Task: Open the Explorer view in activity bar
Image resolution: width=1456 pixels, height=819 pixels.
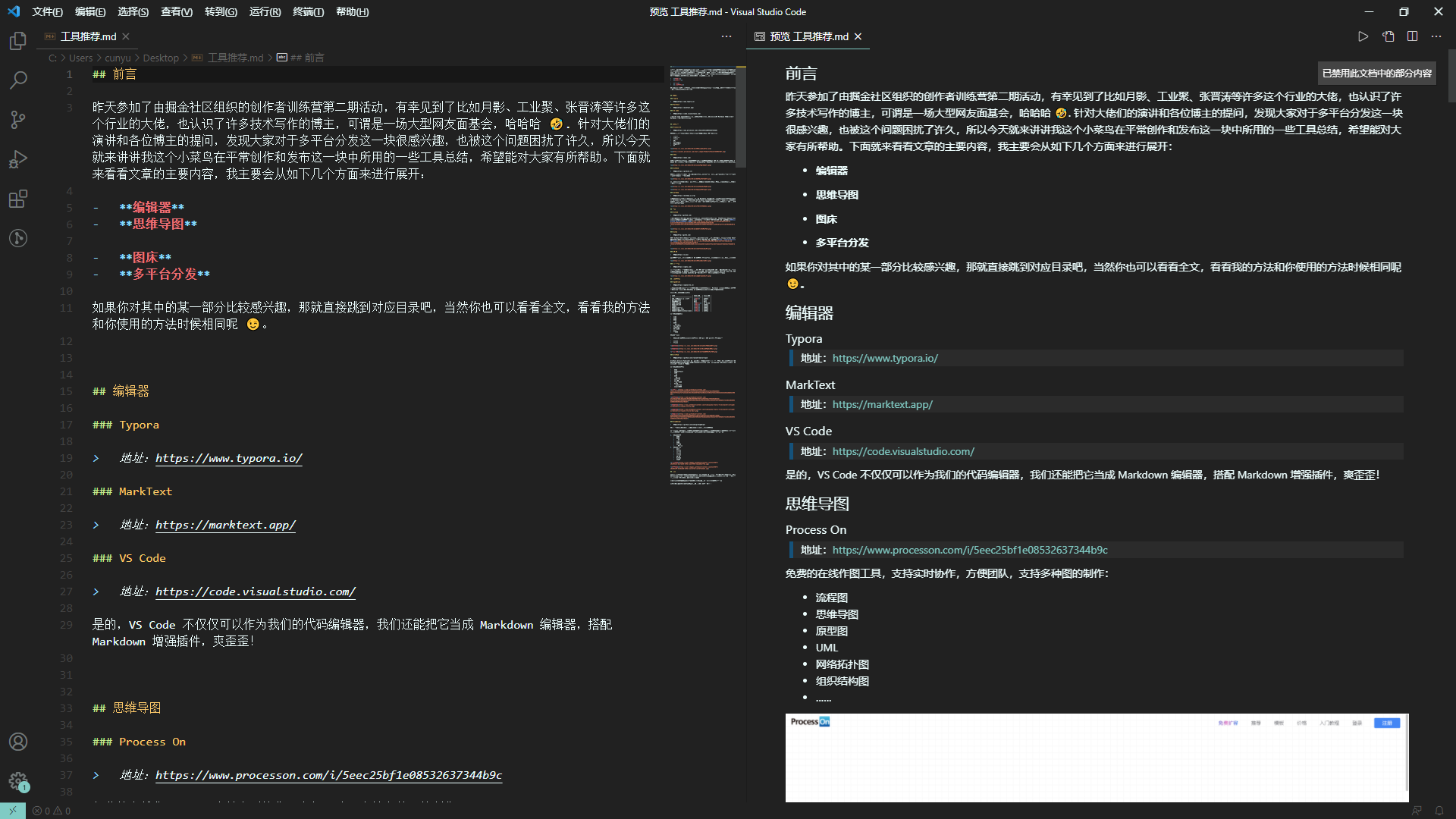Action: 18,41
